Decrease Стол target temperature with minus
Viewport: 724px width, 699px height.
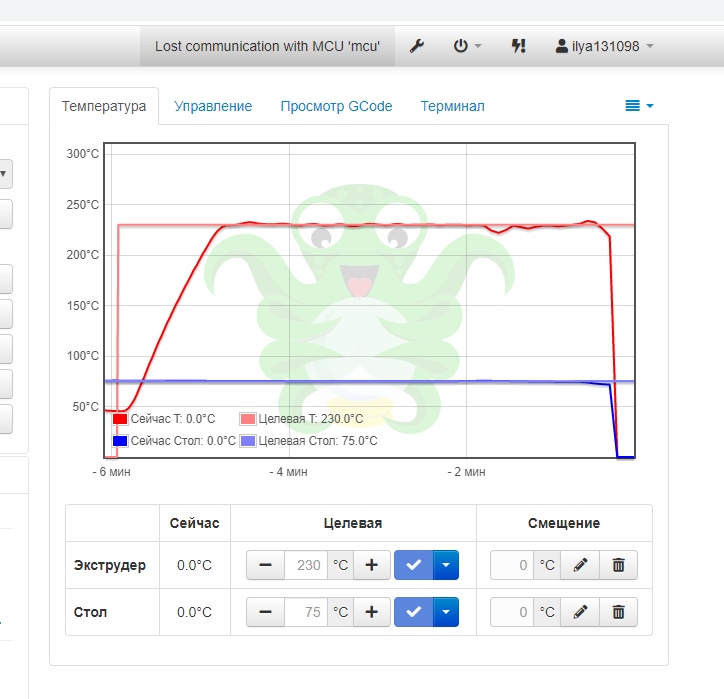coord(265,612)
